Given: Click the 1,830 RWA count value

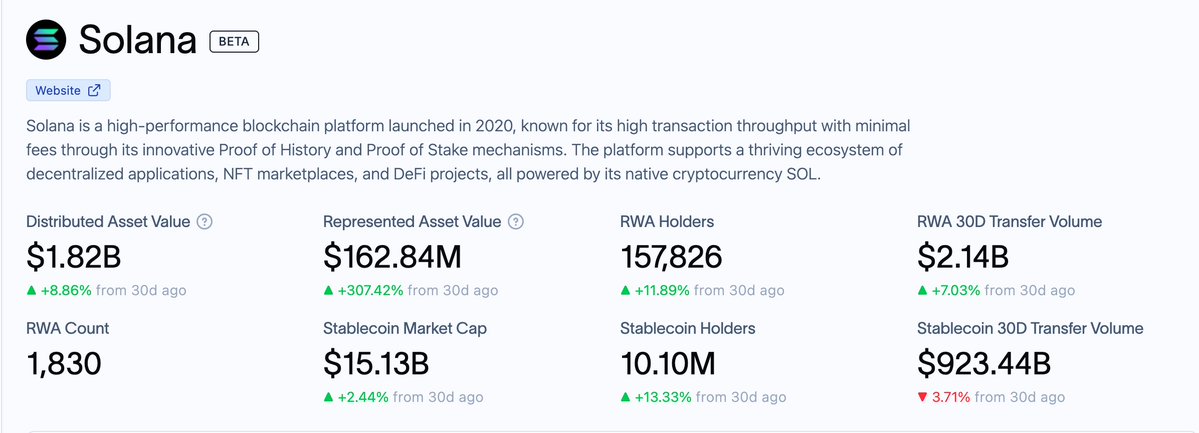Looking at the screenshot, I should click(x=63, y=365).
